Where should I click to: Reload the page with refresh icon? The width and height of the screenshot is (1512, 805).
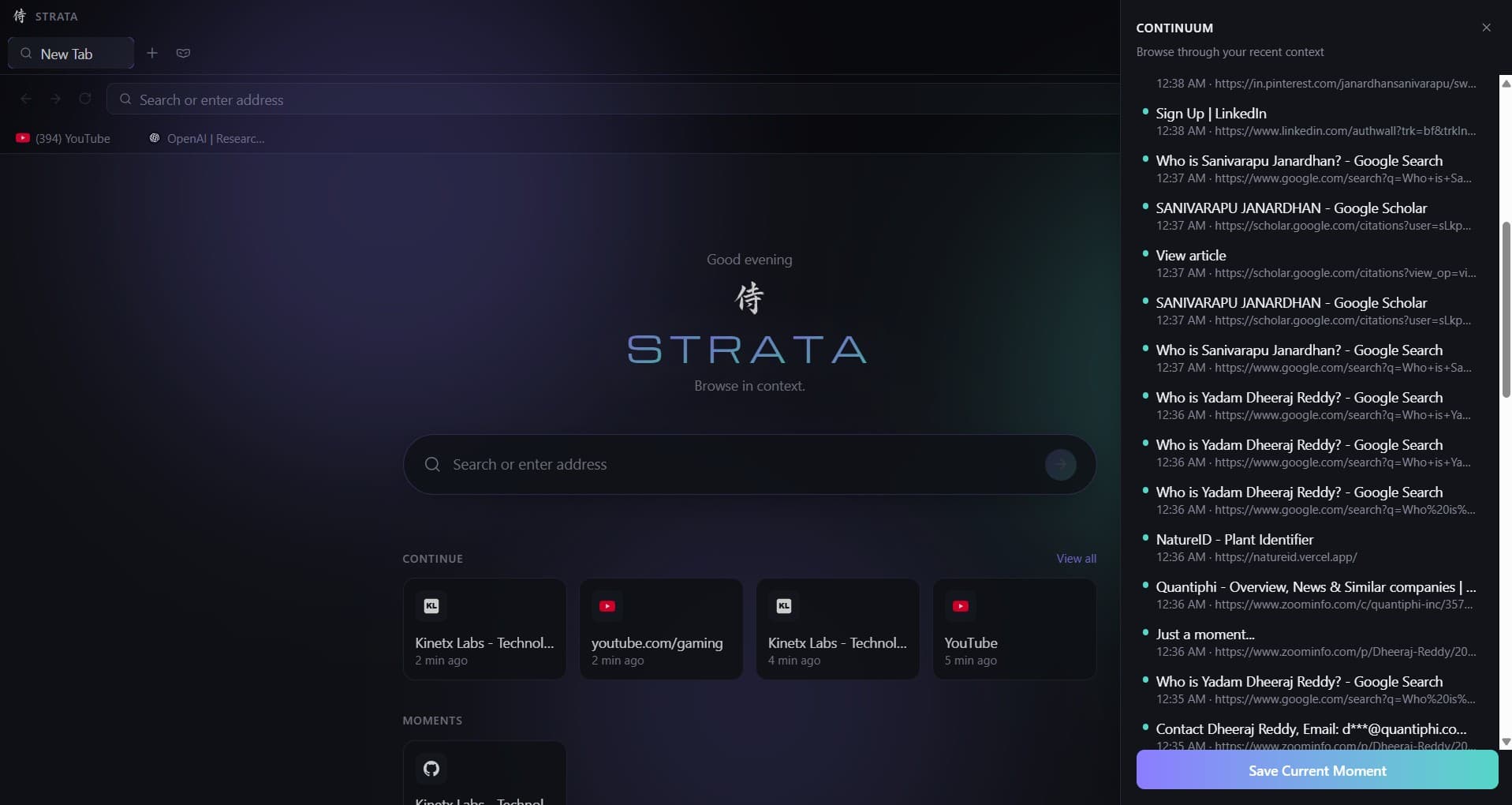tap(85, 99)
